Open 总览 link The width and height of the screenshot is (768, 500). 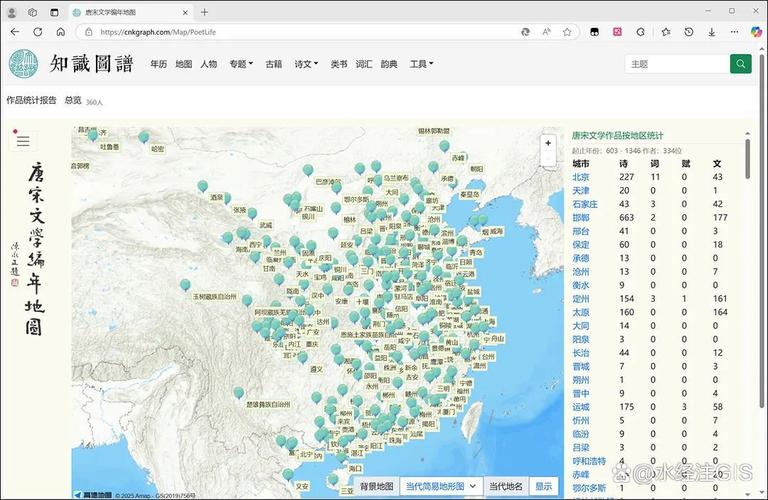tap(73, 100)
